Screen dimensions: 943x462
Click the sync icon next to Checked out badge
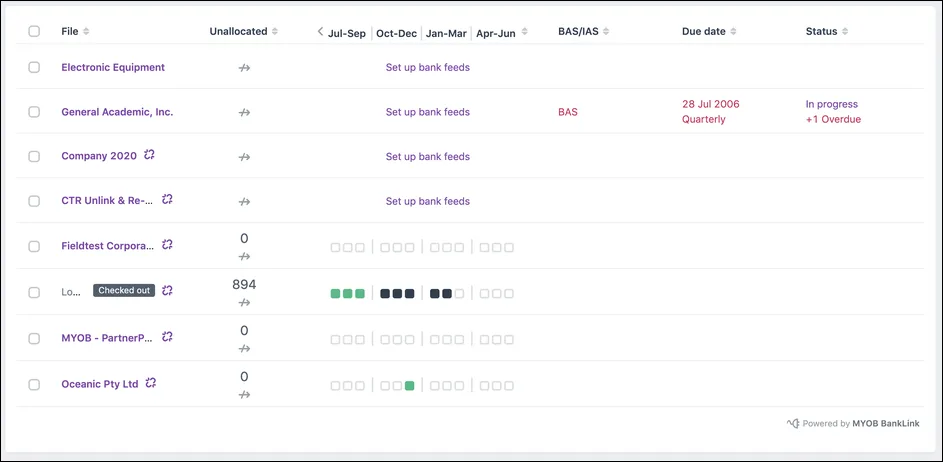point(167,291)
